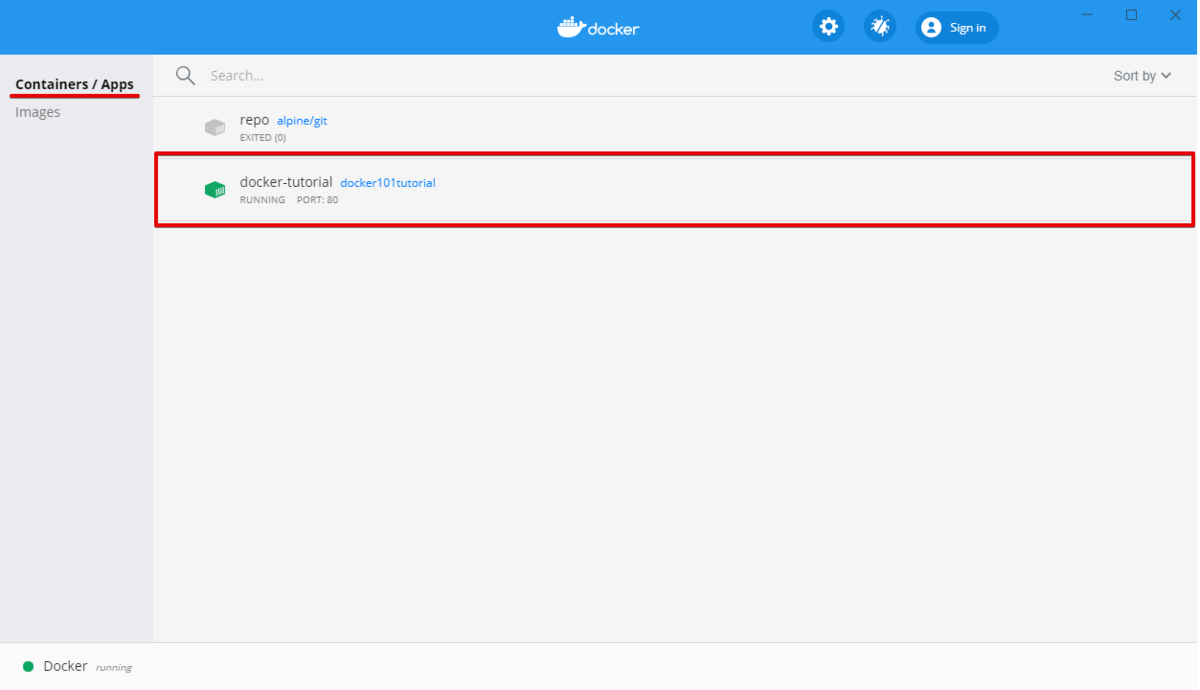Click the RUNNING status of docker-tutorial
1200x690 pixels.
(x=262, y=200)
